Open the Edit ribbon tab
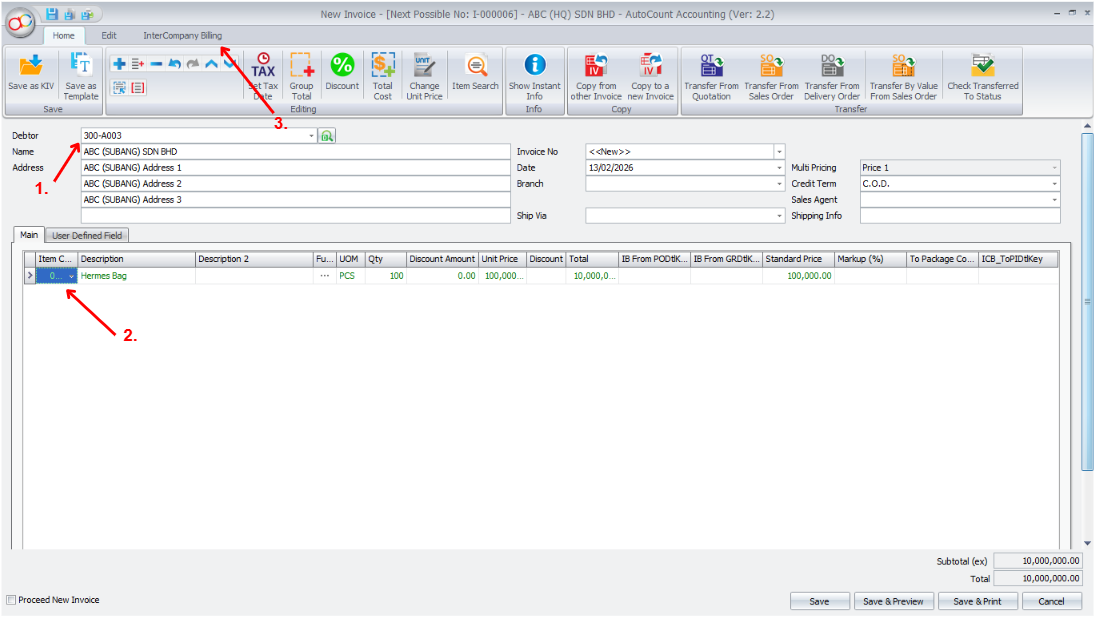This screenshot has width=1095, height=617. [109, 35]
